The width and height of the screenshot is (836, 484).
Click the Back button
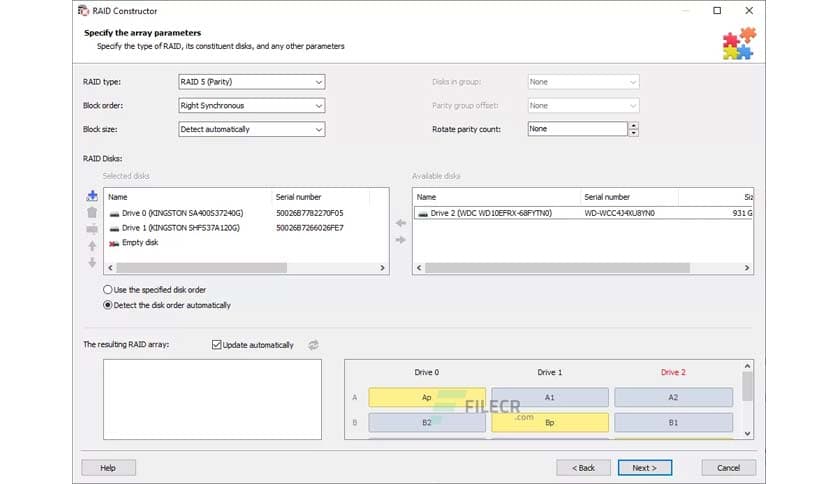click(x=583, y=467)
